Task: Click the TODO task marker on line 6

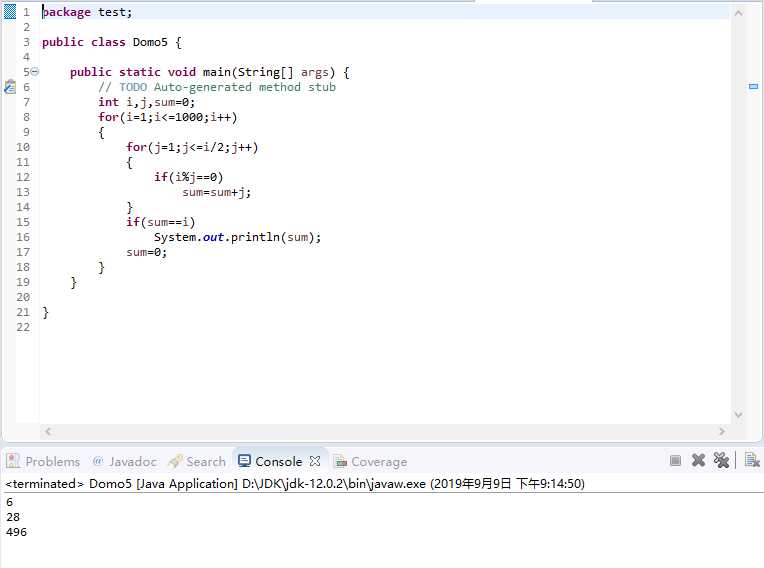Action: tap(10, 87)
